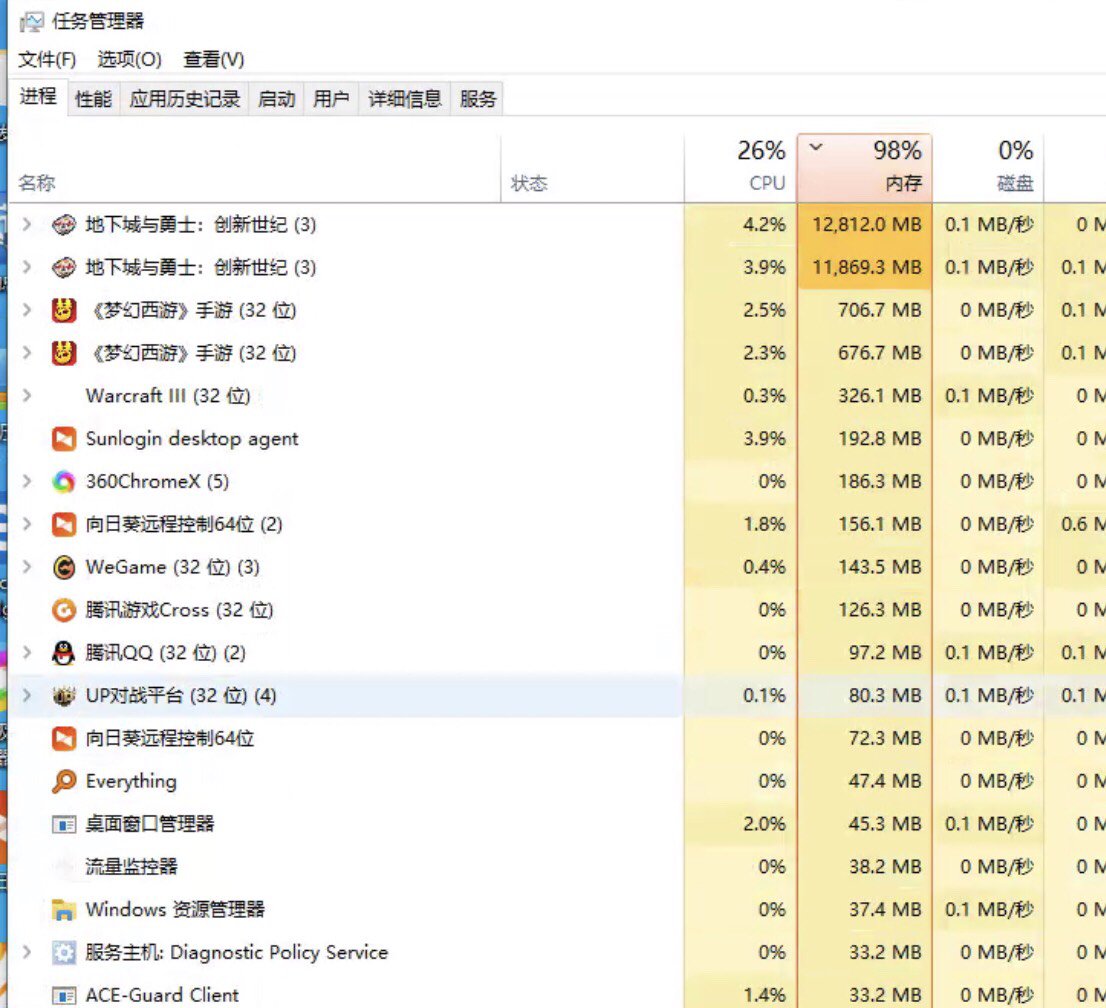Select the Sunlogin desktop agent icon
The height and width of the screenshot is (1008, 1106).
point(63,439)
